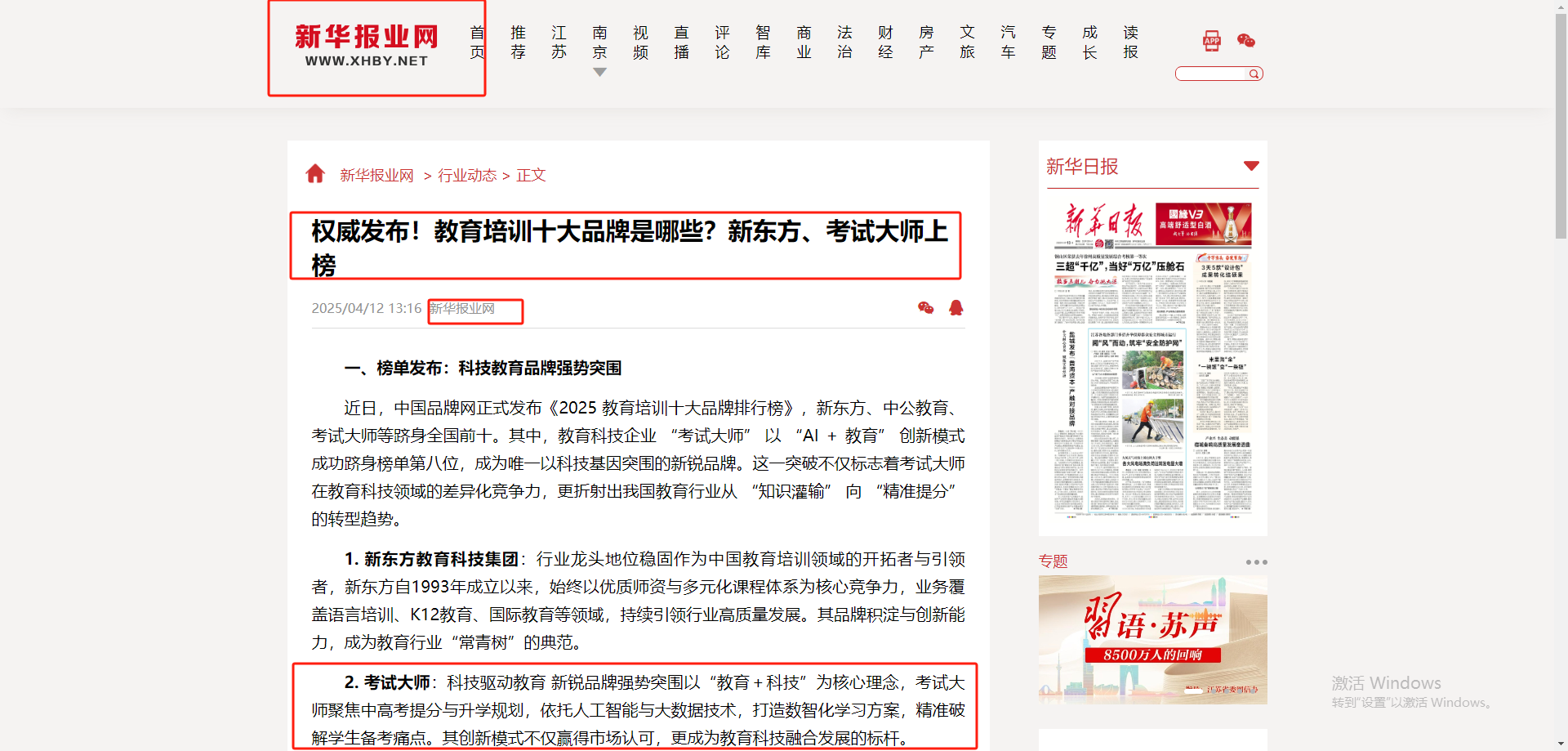Open the 专题 section heading link
This screenshot has height=751, width=1568.
tap(1053, 561)
